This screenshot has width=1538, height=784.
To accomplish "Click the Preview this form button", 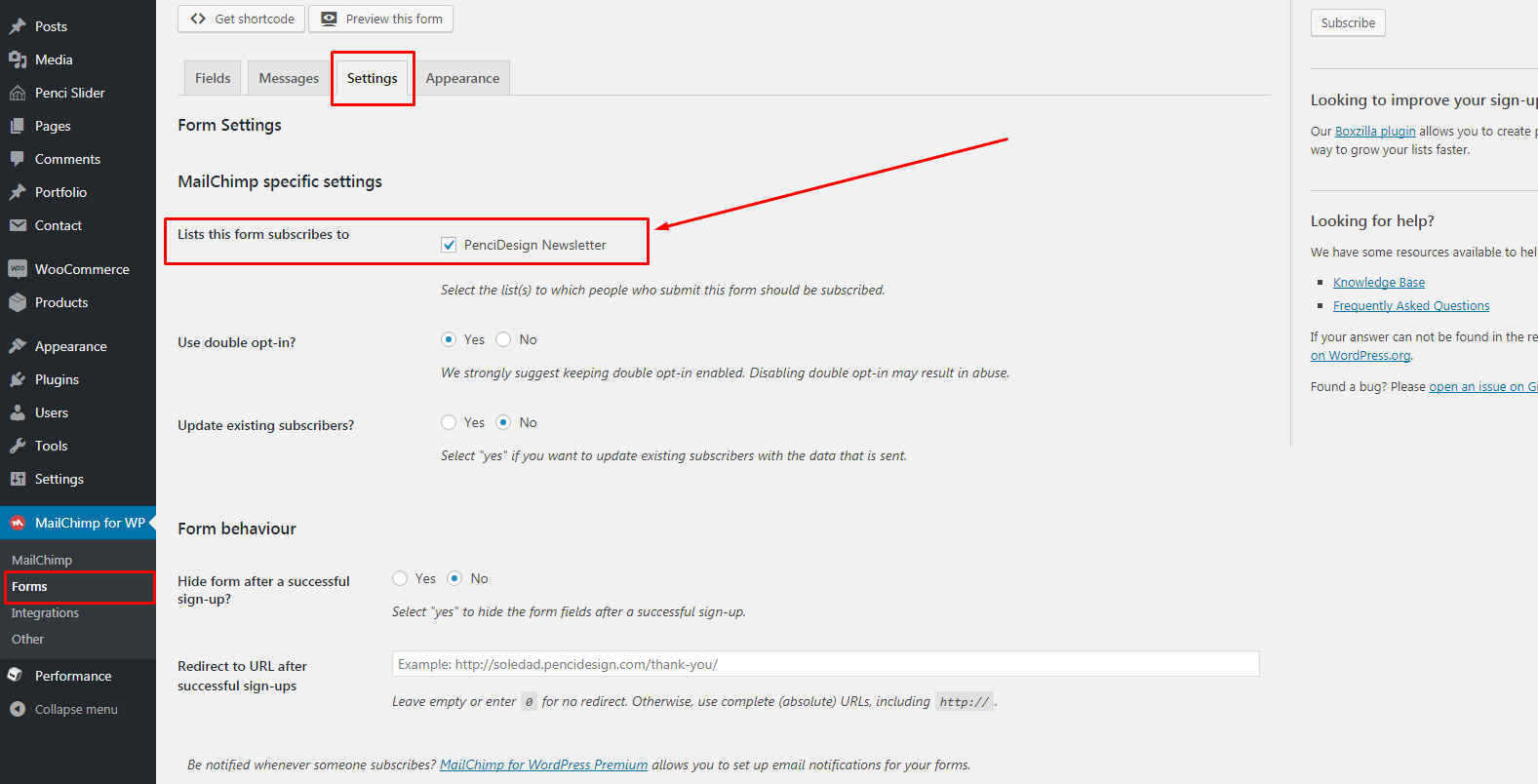I will coord(380,19).
